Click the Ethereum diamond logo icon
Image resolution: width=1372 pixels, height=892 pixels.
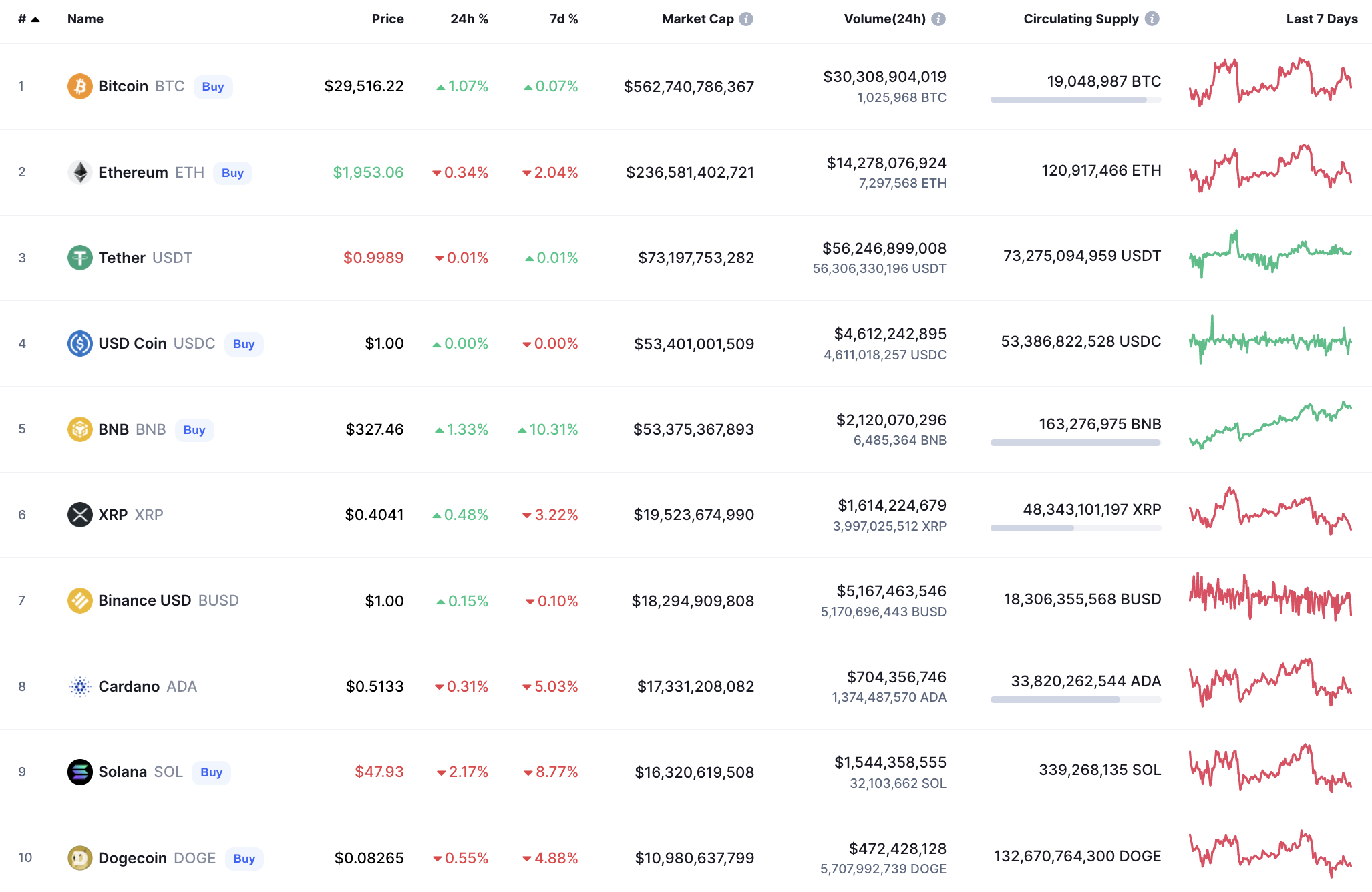pos(79,172)
